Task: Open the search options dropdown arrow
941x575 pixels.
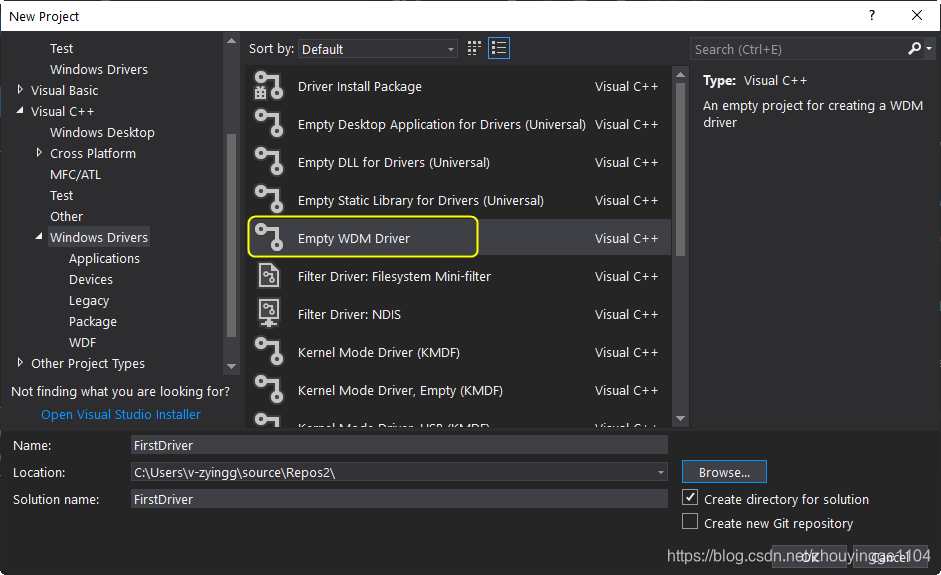Action: [x=929, y=49]
